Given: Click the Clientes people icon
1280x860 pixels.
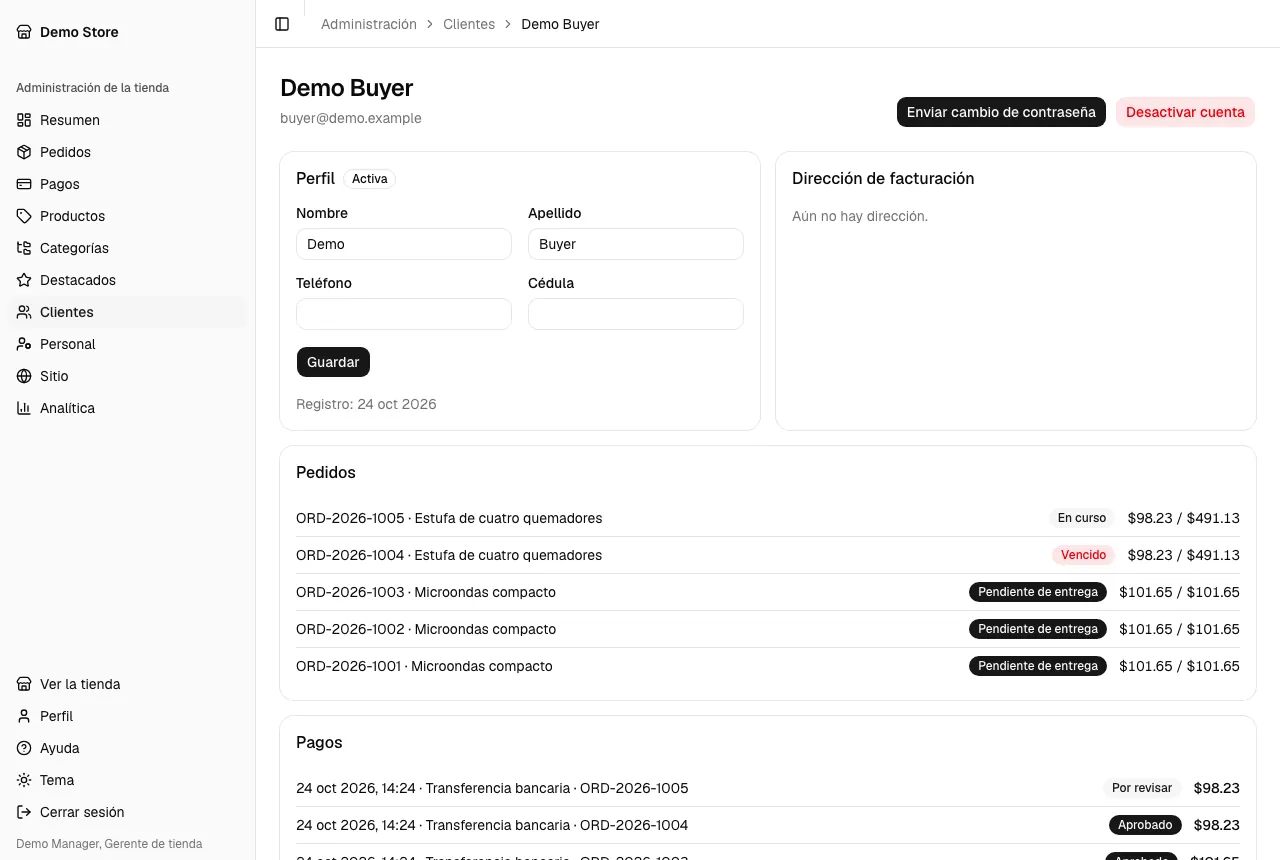Looking at the screenshot, I should 24,312.
